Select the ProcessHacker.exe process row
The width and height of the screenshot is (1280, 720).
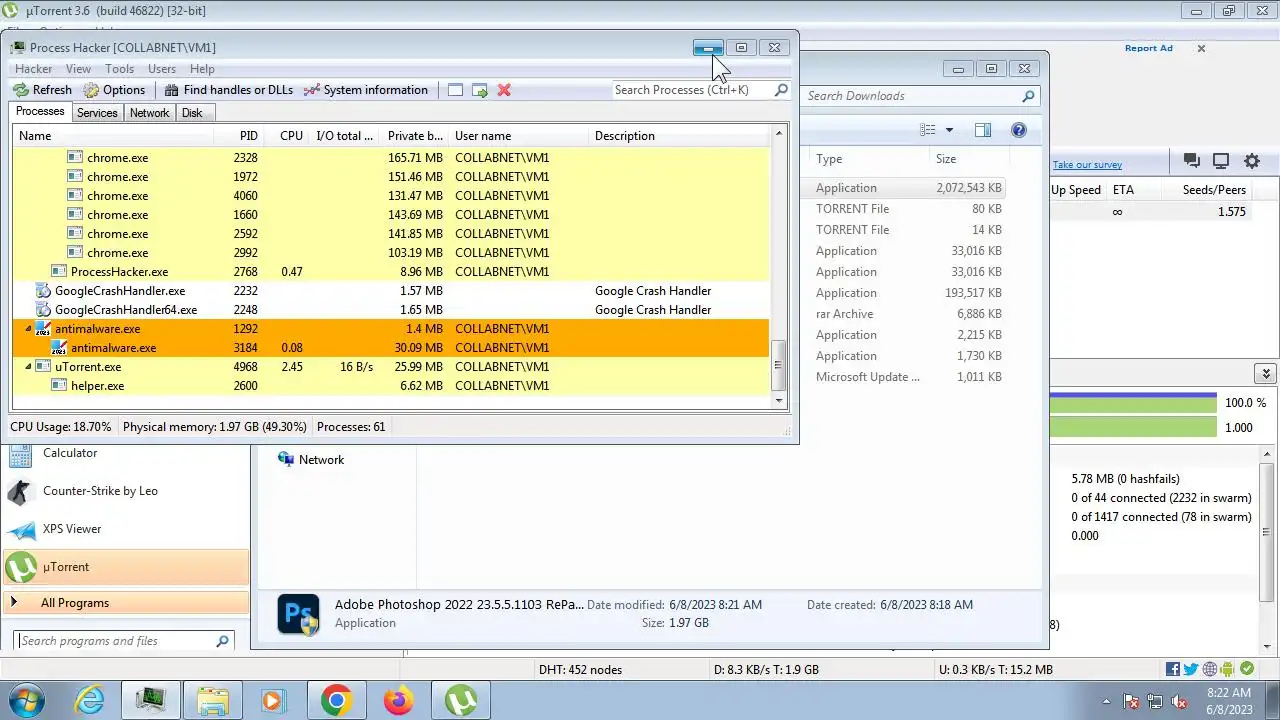click(392, 272)
